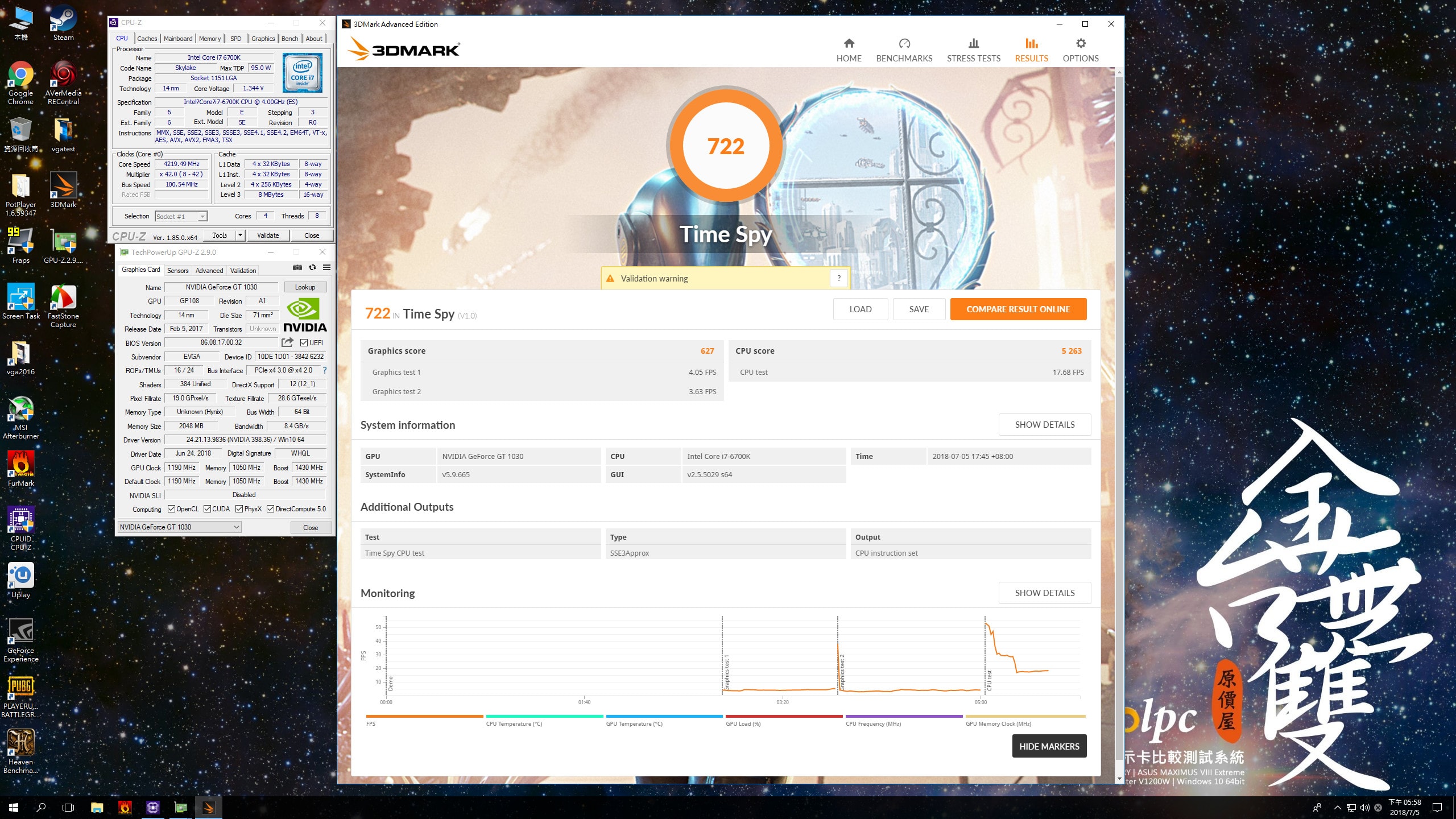Image resolution: width=1456 pixels, height=819 pixels.
Task: Open FastStone Capture desktop icon
Action: (x=63, y=306)
